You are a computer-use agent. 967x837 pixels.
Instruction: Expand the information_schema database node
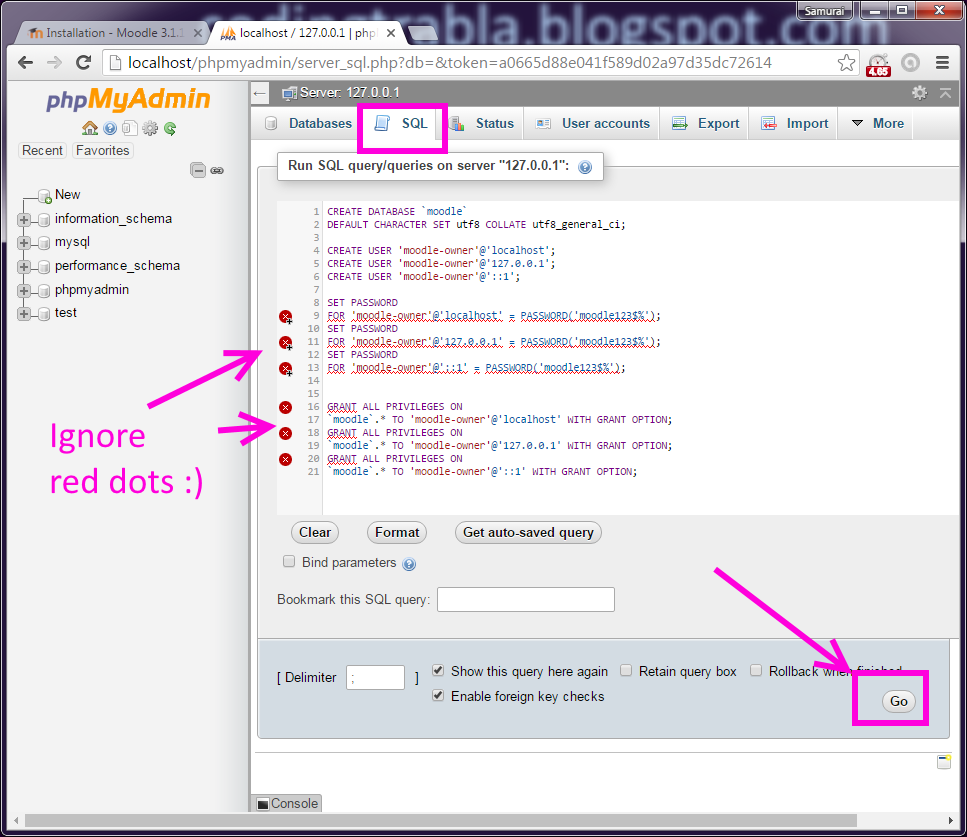click(x=24, y=218)
